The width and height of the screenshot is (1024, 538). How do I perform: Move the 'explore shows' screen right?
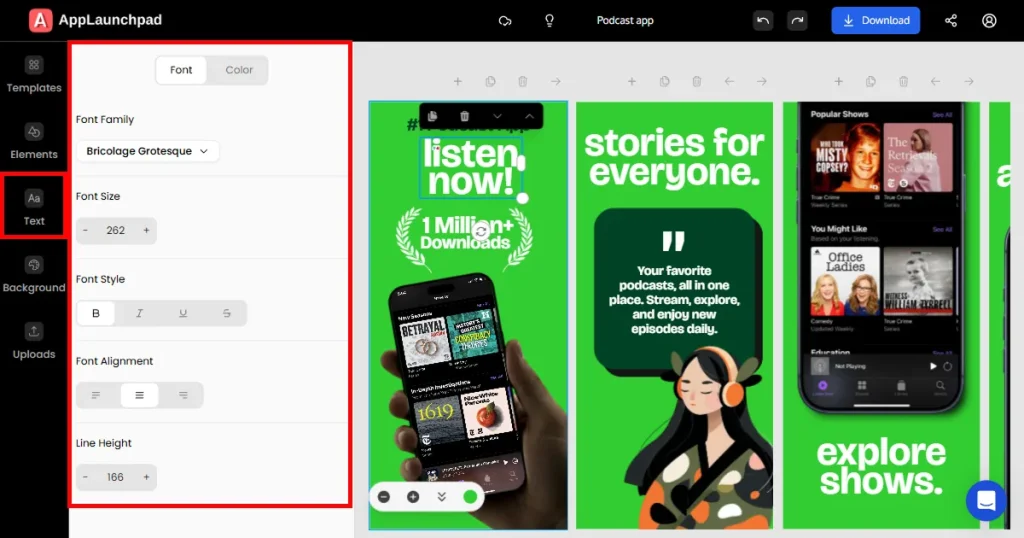(968, 82)
